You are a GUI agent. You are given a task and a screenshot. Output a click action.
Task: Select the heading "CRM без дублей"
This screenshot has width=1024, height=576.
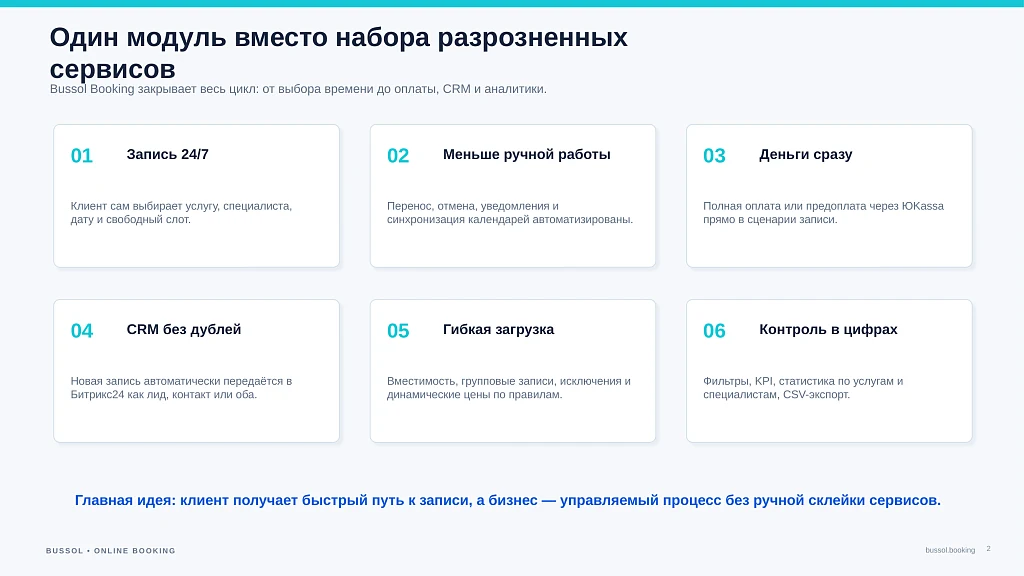tap(184, 329)
